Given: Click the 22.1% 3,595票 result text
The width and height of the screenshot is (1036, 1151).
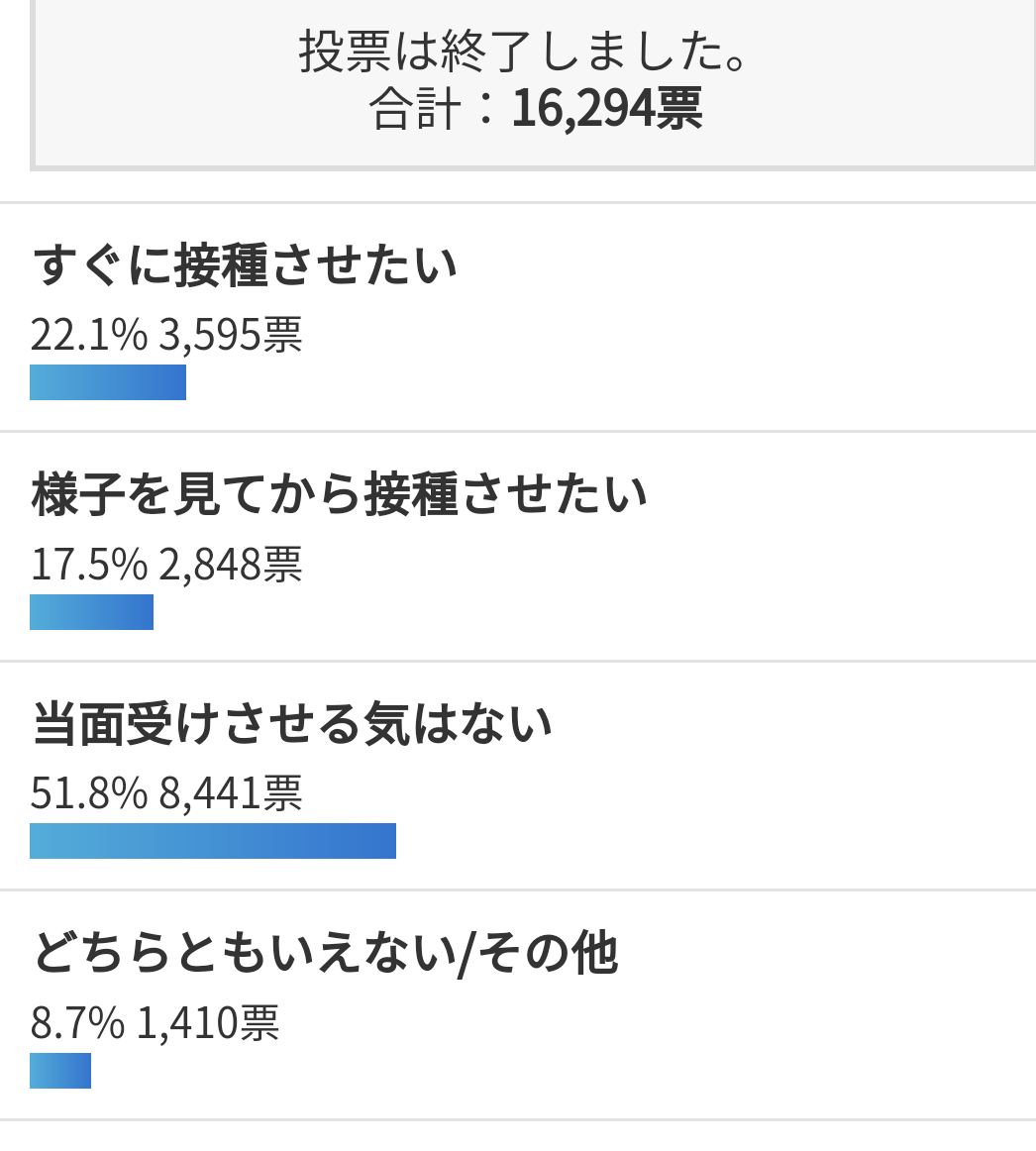Looking at the screenshot, I should [x=166, y=335].
